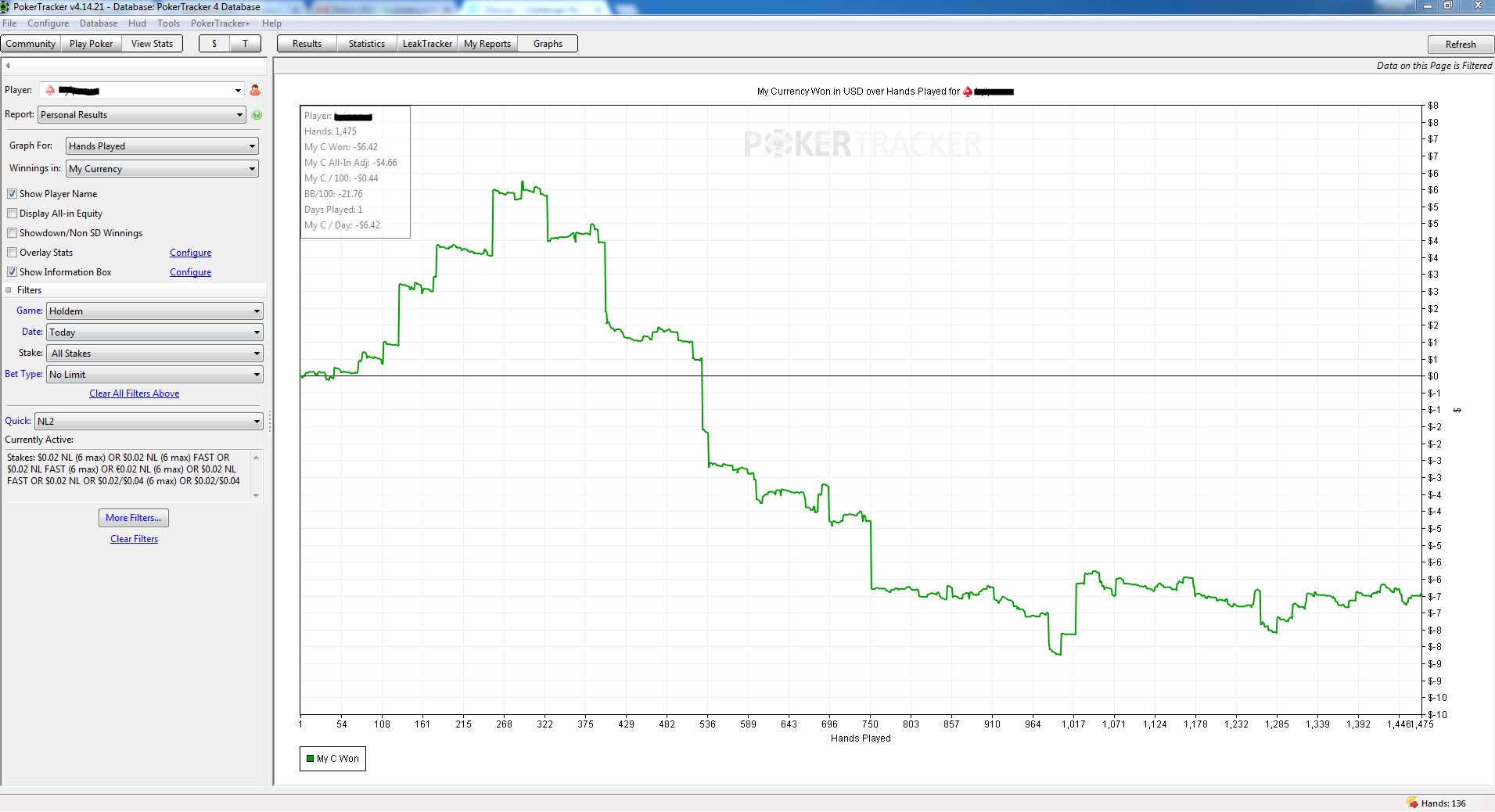Open the Tools menu
The image size is (1495, 812).
point(168,23)
